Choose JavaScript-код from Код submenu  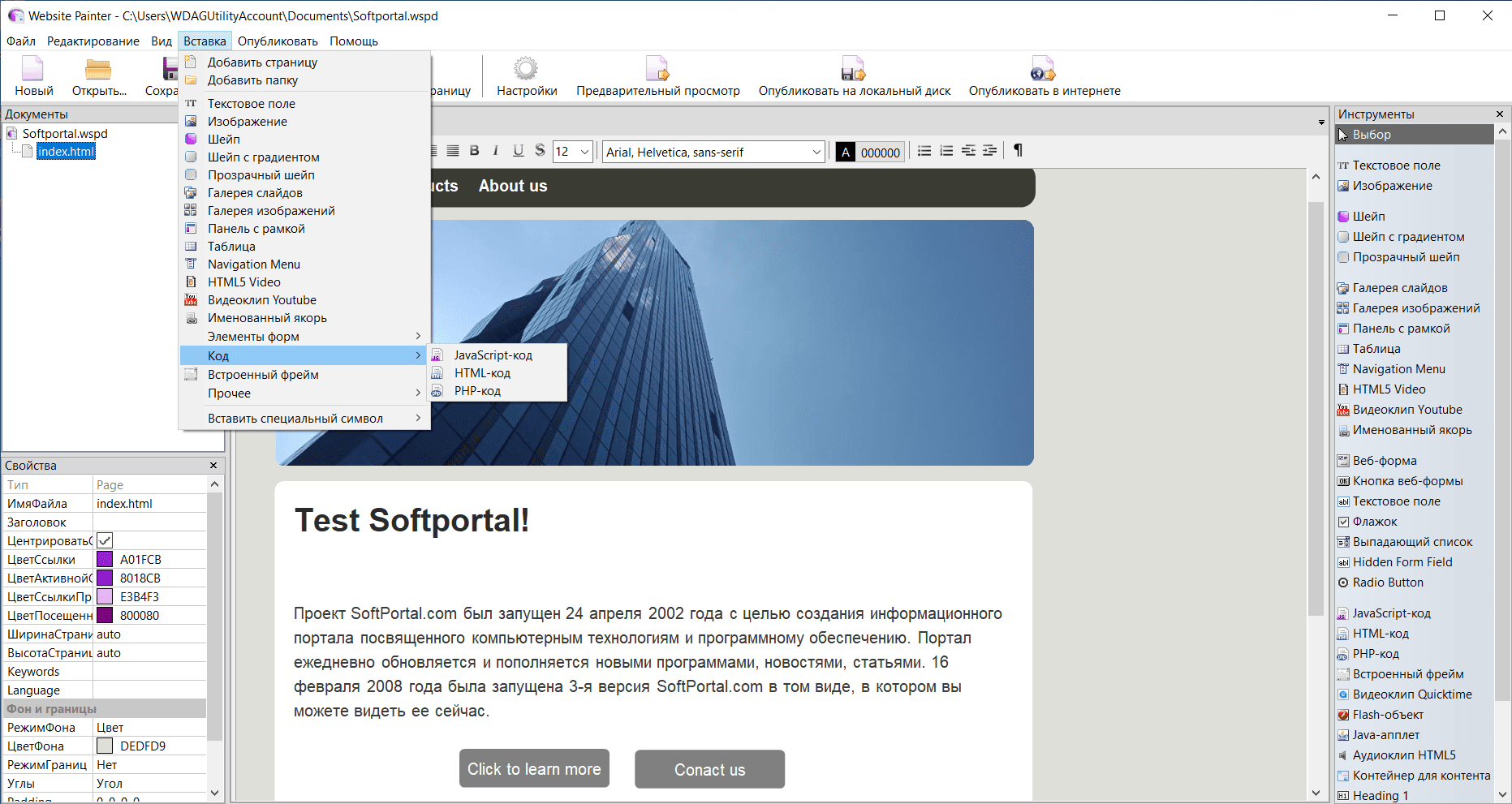pos(497,355)
